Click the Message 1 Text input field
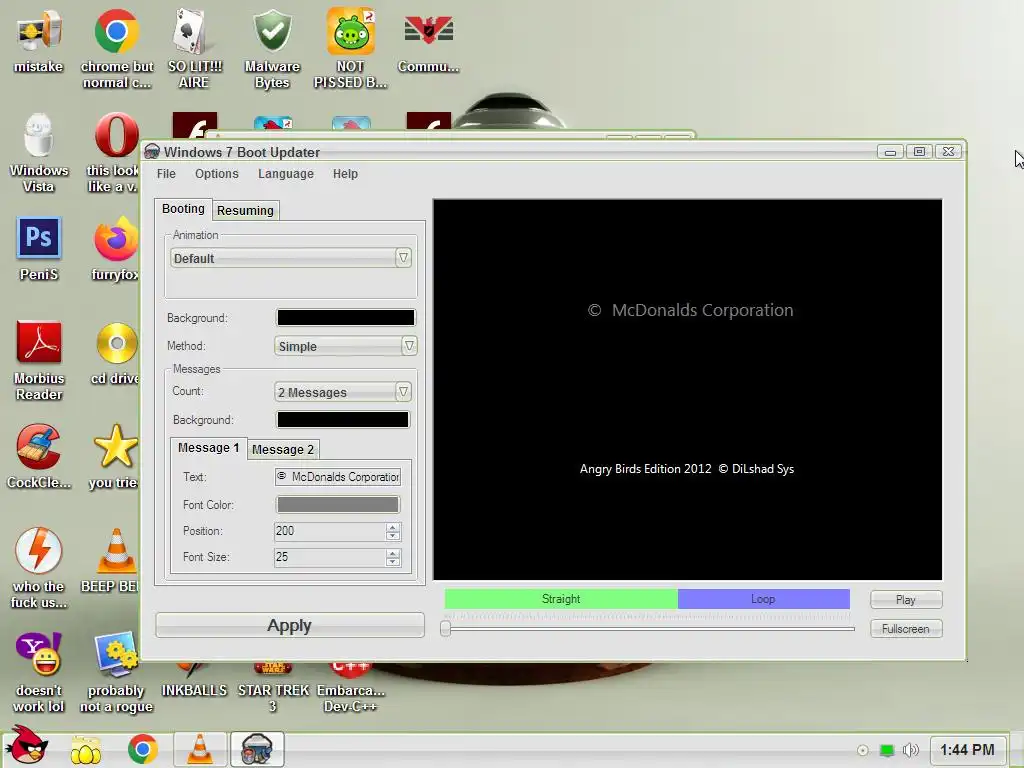Screen dimensions: 1024x768 tap(338, 477)
